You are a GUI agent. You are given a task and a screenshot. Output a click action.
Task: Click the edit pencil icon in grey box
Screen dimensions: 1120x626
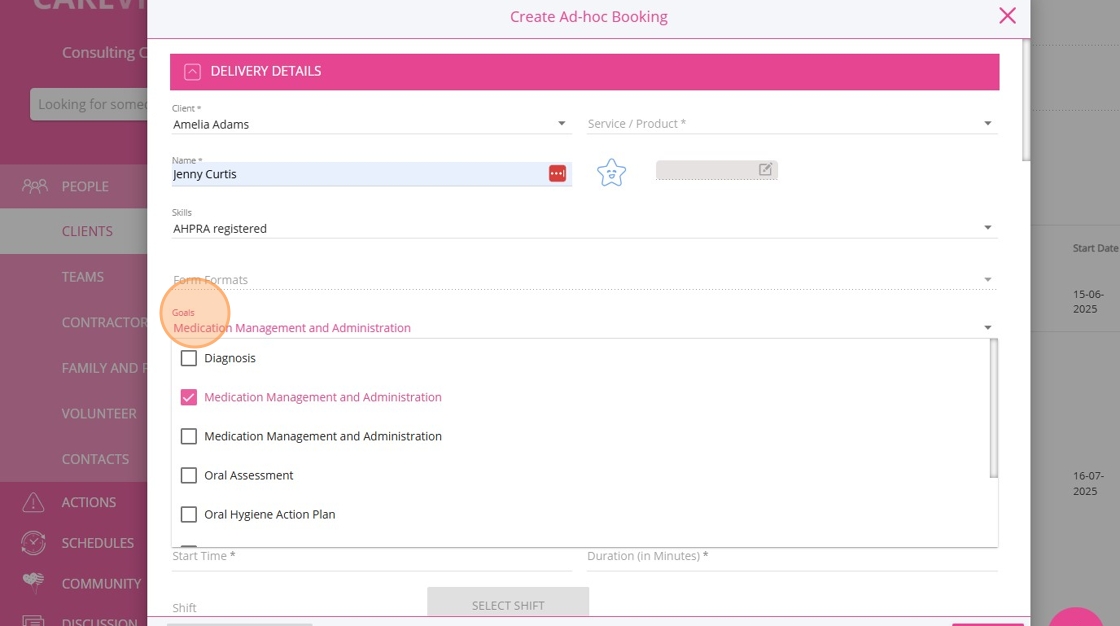pyautogui.click(x=765, y=170)
